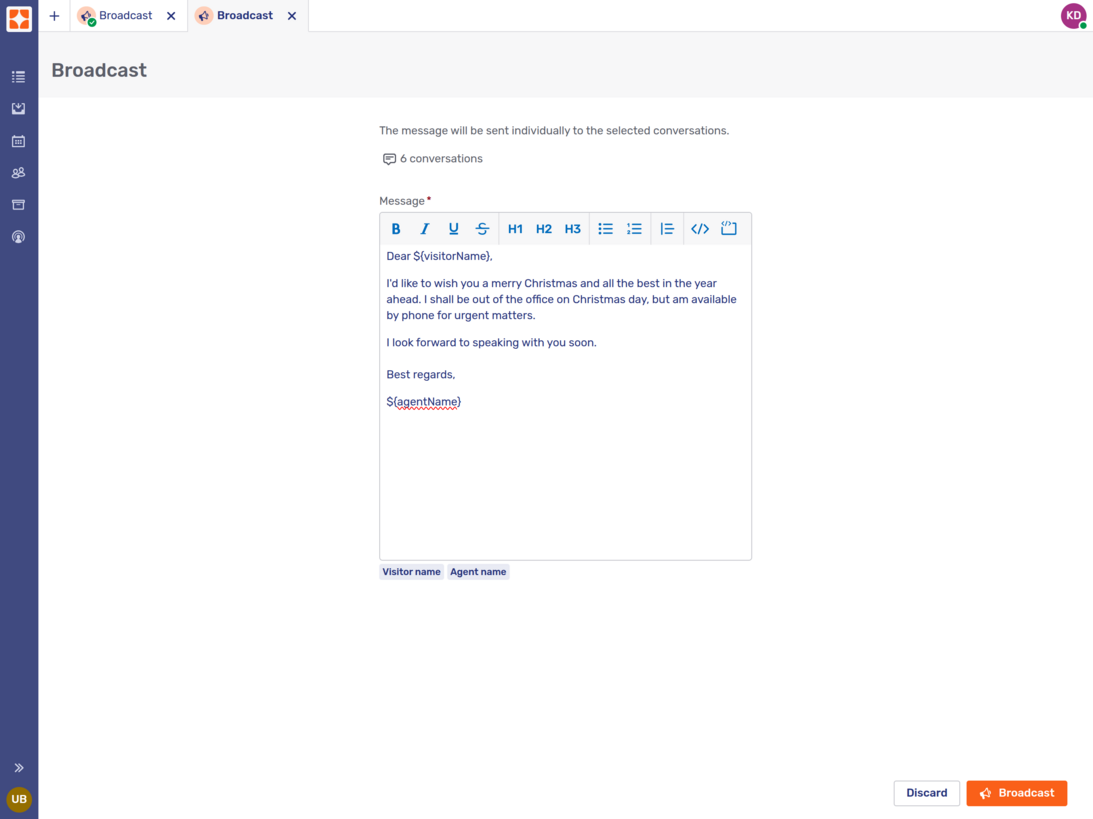
Task: Apply the H1 heading style
Action: [515, 228]
